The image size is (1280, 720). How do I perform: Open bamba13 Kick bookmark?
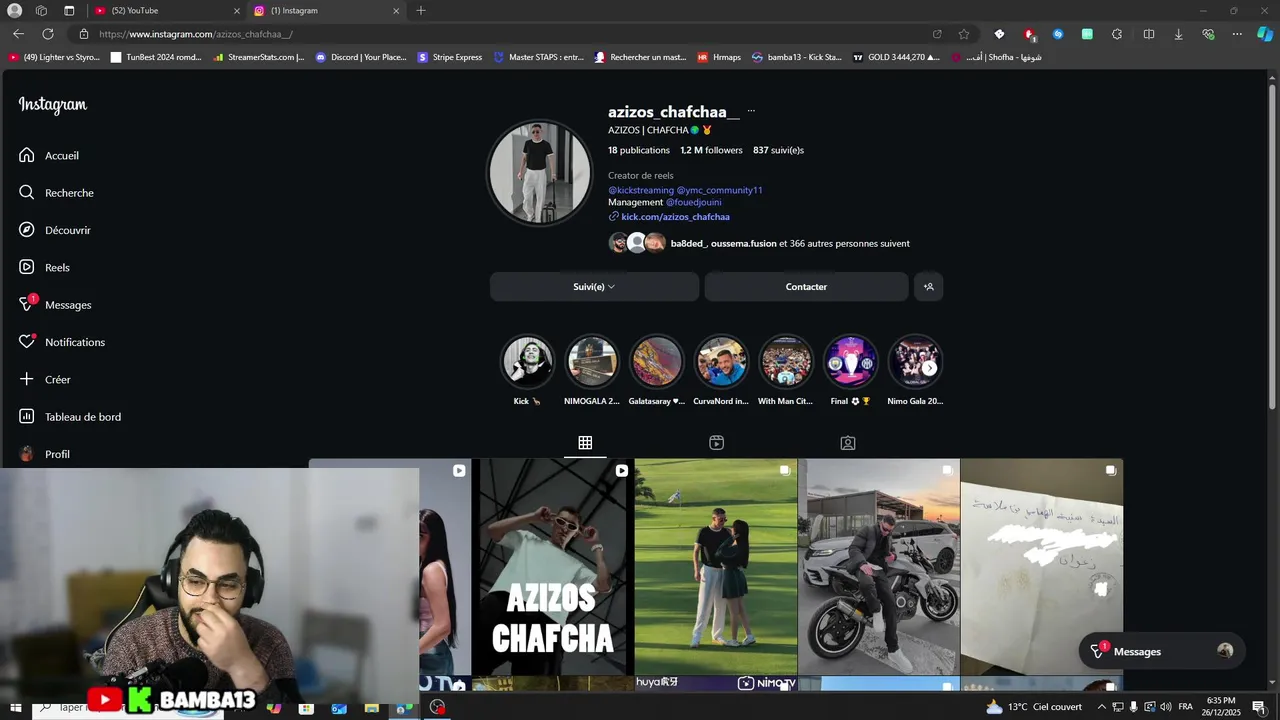(797, 57)
